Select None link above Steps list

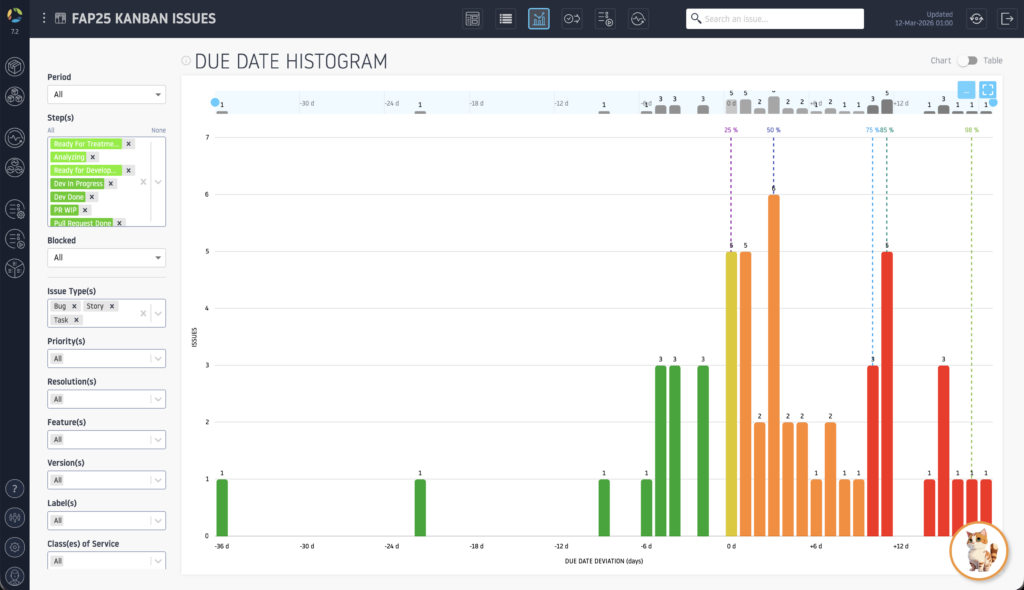point(159,130)
